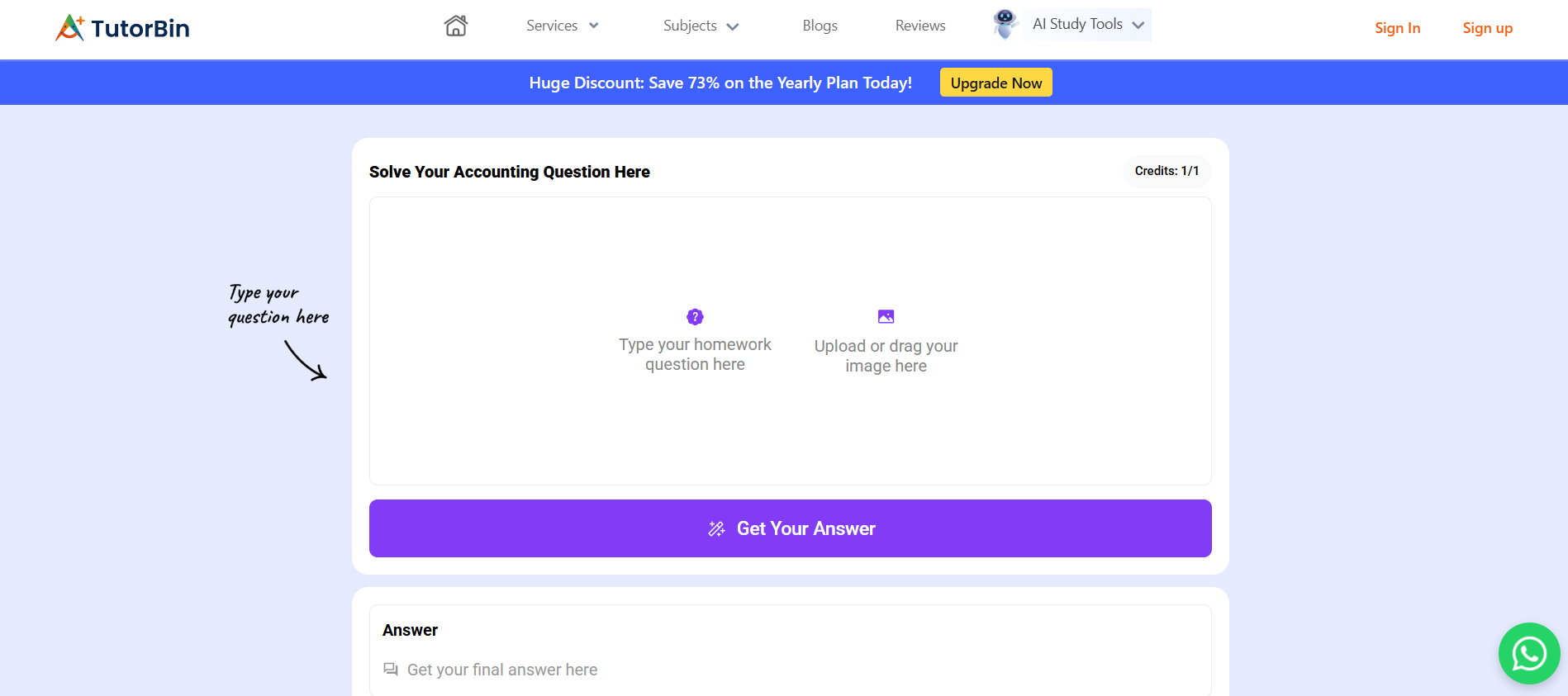The height and width of the screenshot is (696, 1568).
Task: Click the purple question mark icon
Action: (695, 316)
